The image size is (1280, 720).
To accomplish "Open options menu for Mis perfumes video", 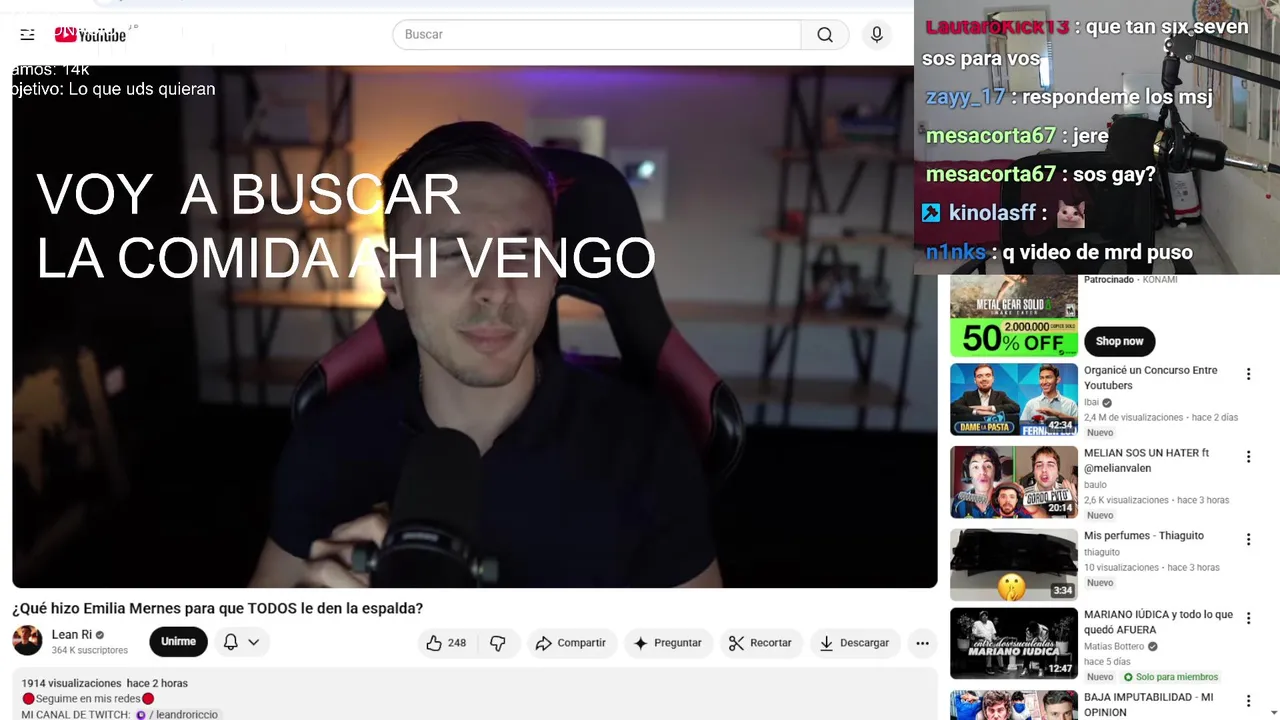I will coord(1248,540).
